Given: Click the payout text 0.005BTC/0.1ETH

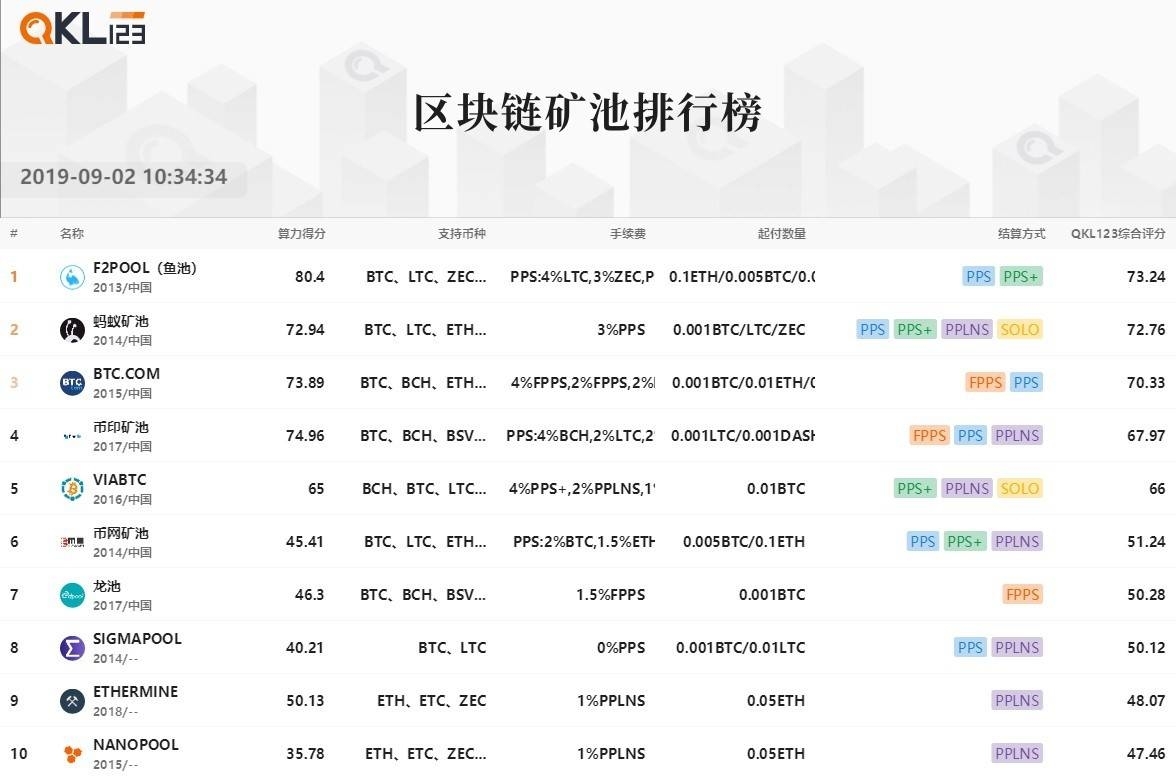Looking at the screenshot, I should coord(744,541).
